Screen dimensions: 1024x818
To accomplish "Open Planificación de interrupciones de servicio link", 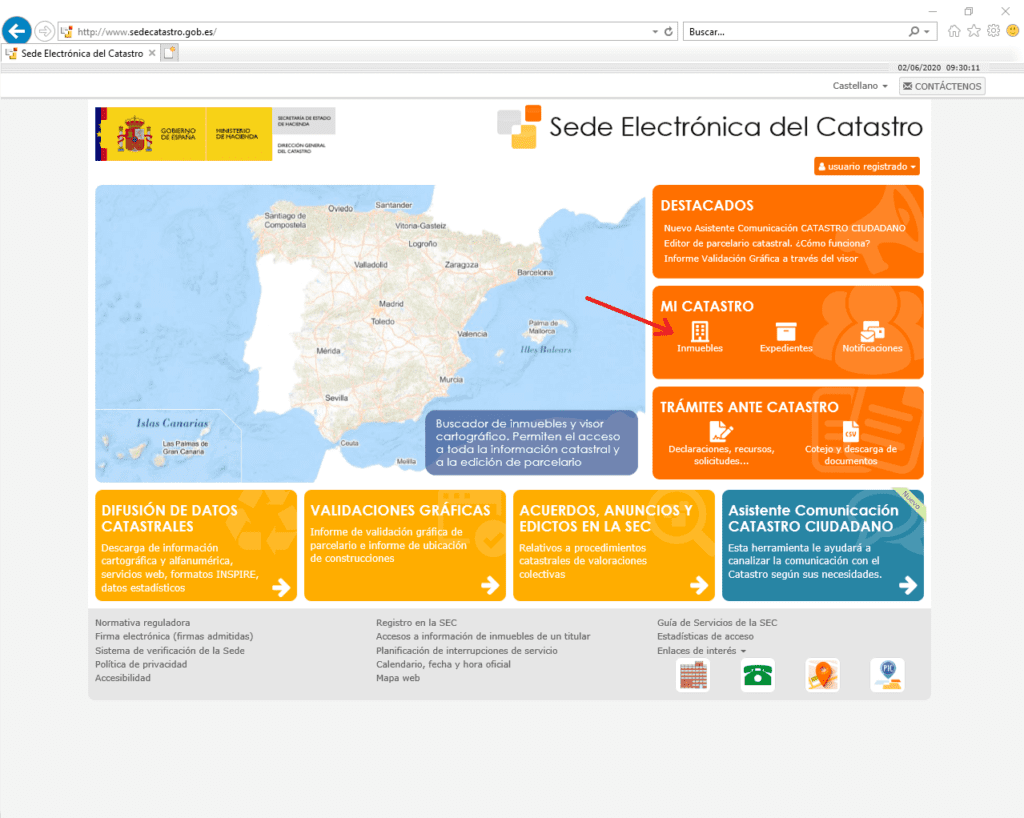I will tap(467, 651).
